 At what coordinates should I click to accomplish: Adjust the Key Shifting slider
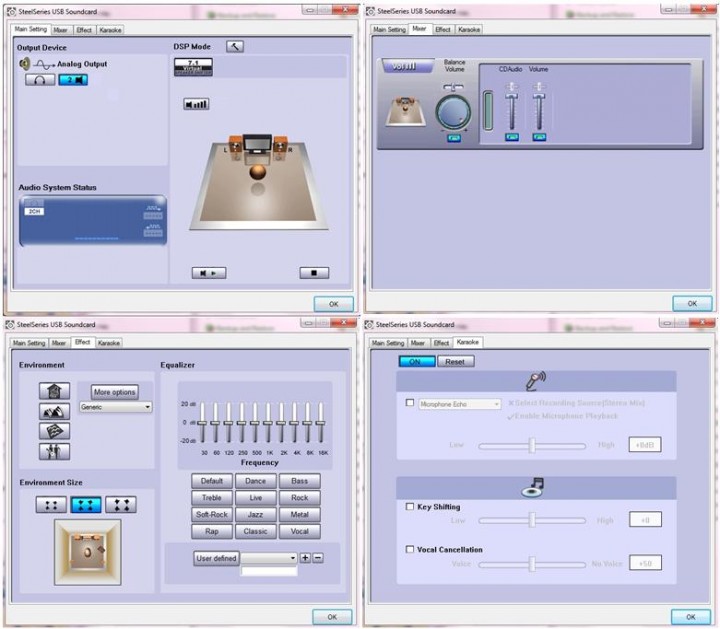click(532, 520)
